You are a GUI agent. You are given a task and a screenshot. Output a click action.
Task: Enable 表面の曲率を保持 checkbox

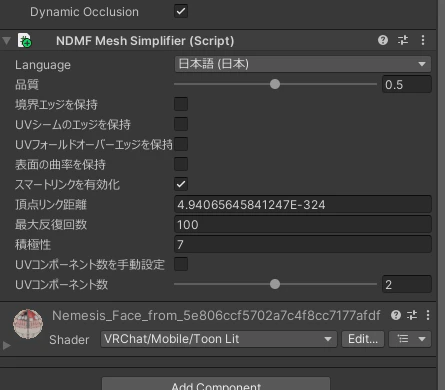pyautogui.click(x=181, y=164)
